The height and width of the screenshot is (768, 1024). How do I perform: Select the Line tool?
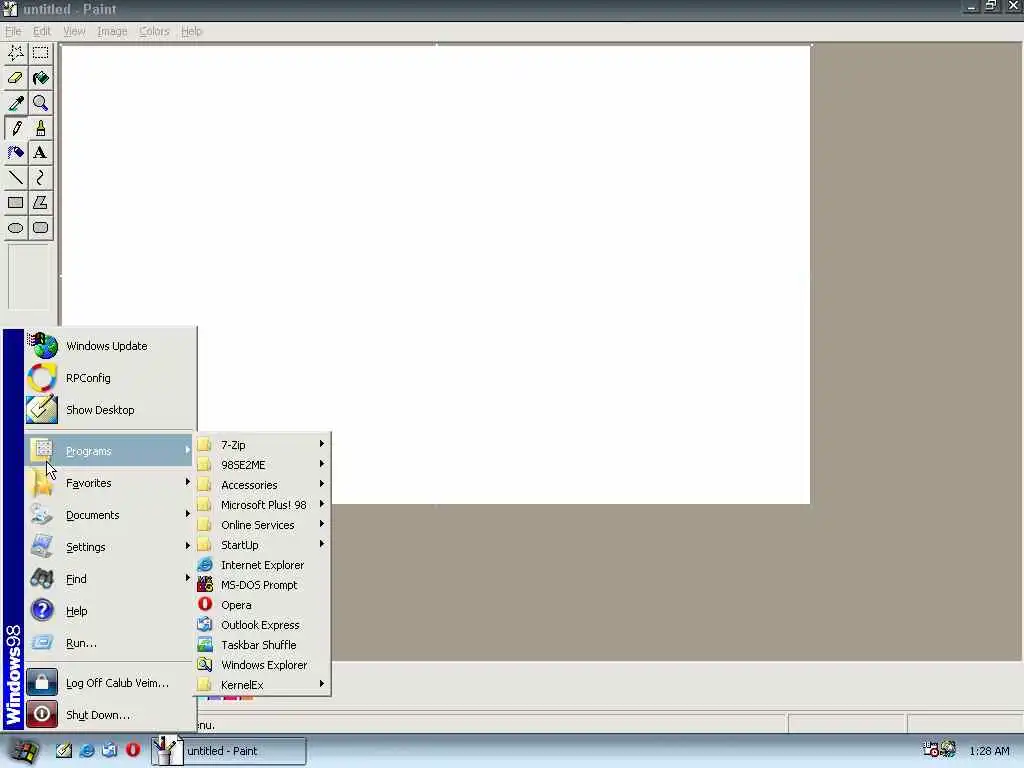click(16, 178)
